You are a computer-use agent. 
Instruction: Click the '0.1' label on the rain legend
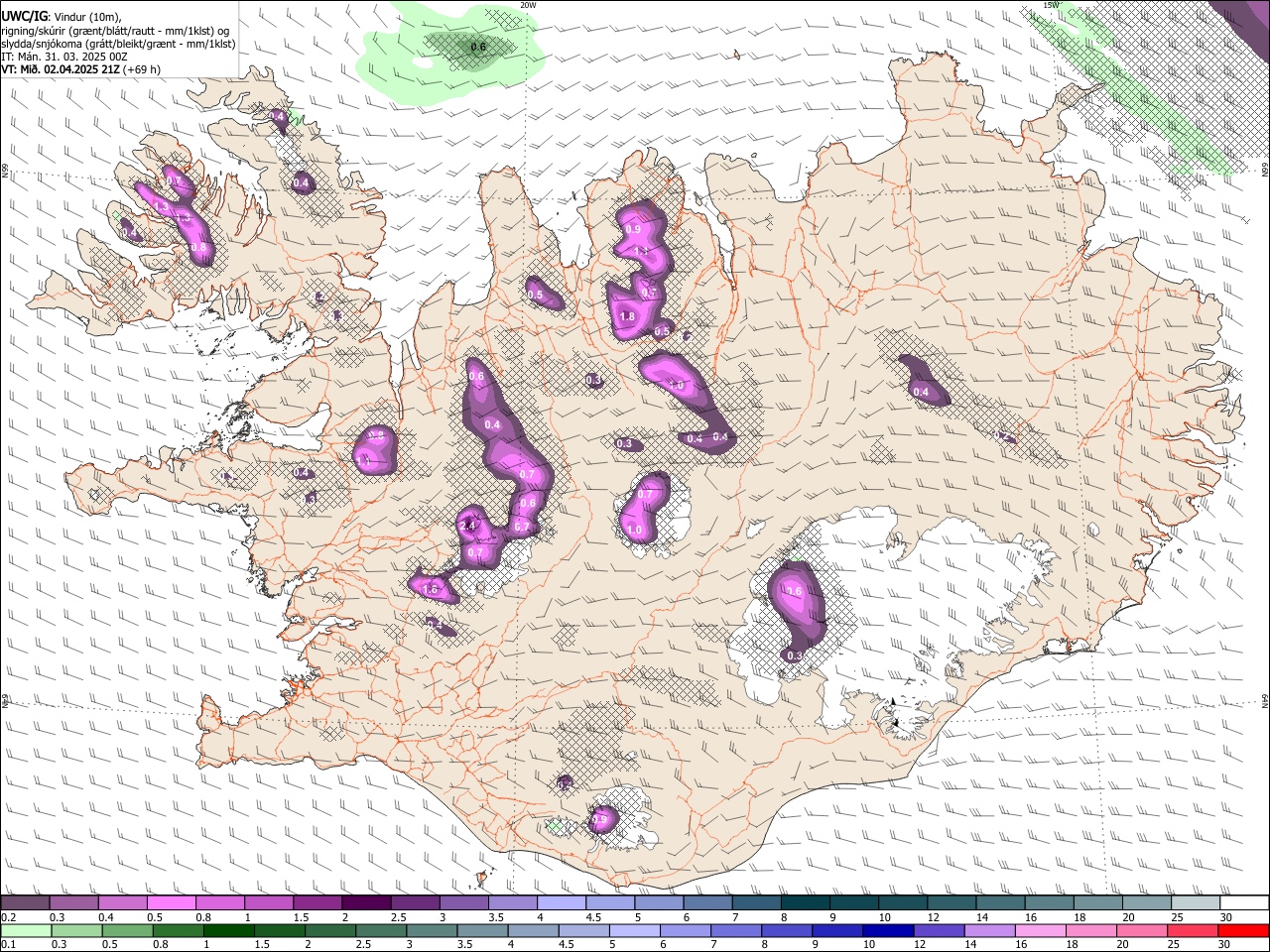(8, 945)
